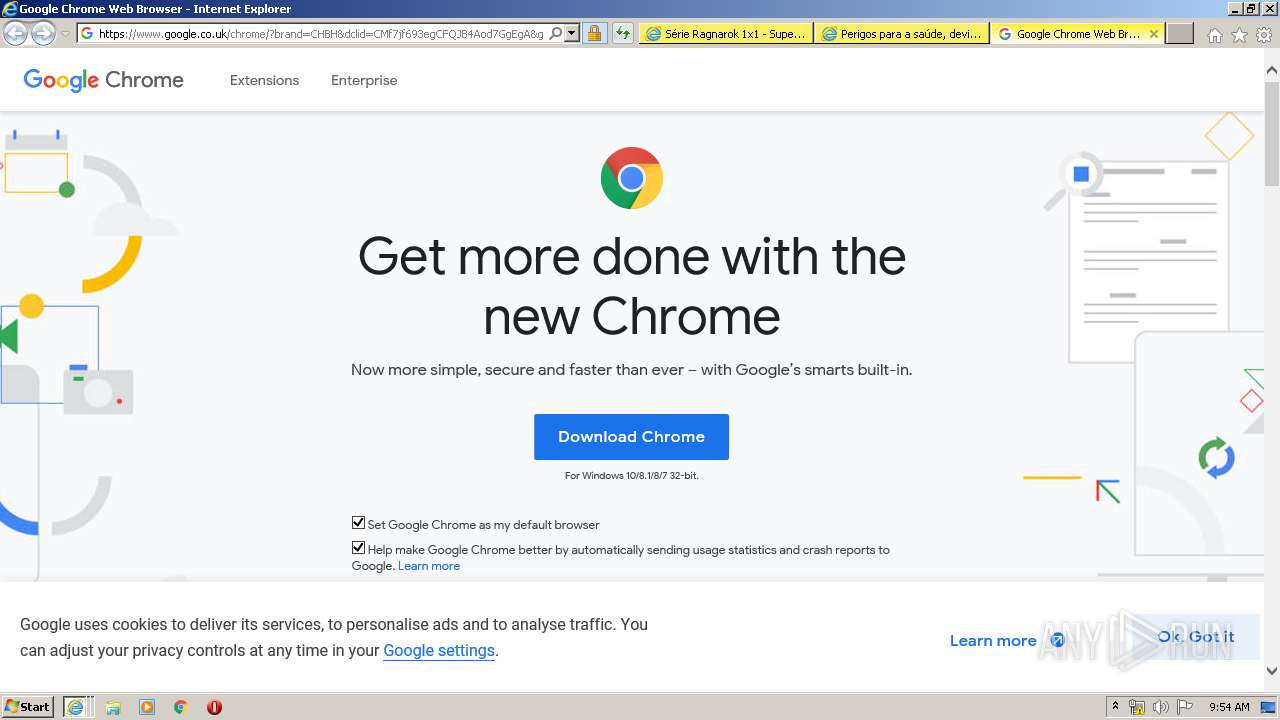Click the Download Chrome button

[x=631, y=437]
